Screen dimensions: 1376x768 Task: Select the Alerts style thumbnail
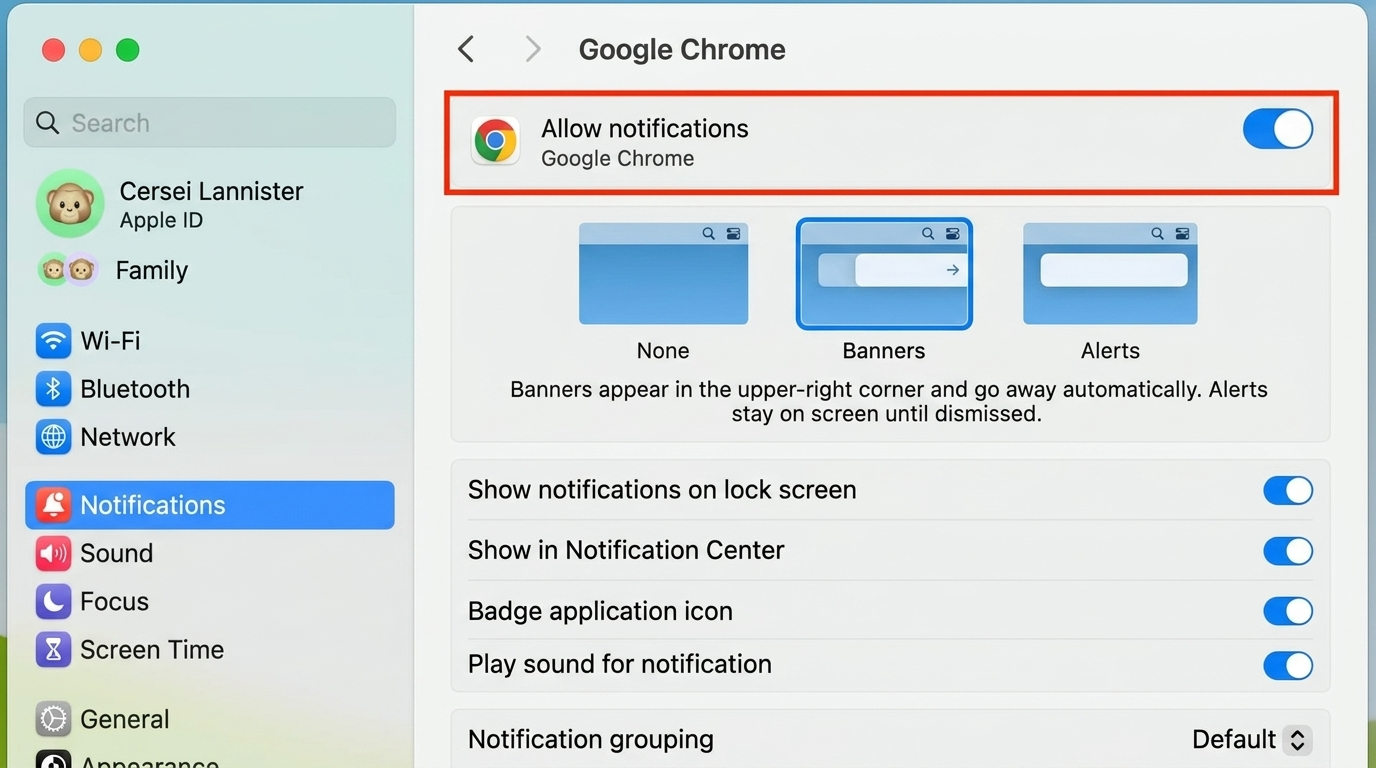[1110, 273]
